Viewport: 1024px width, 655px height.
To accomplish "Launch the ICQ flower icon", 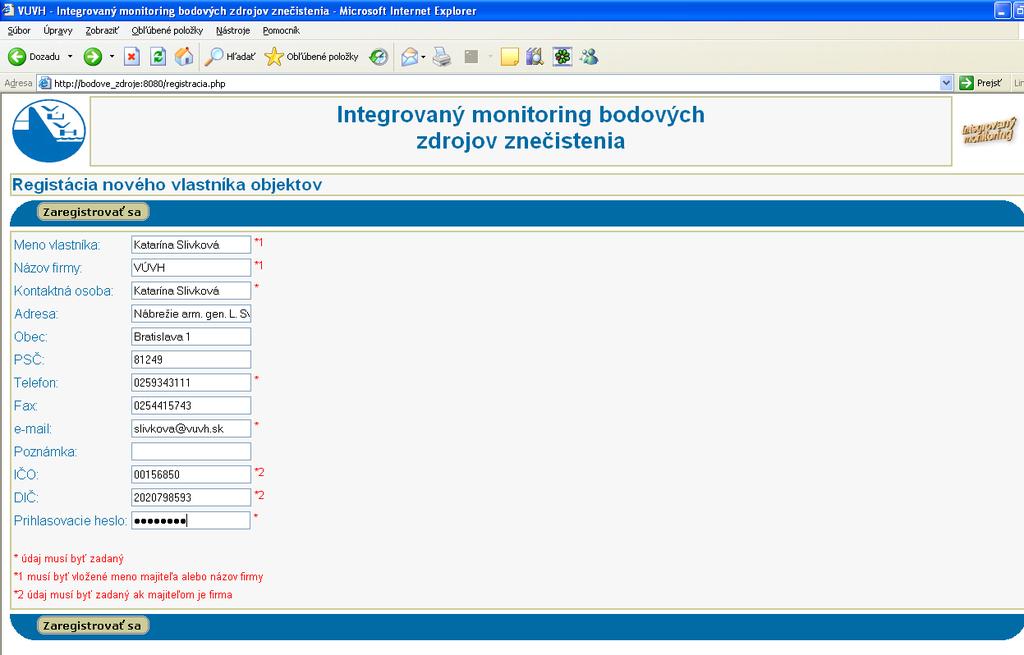I will click(562, 57).
